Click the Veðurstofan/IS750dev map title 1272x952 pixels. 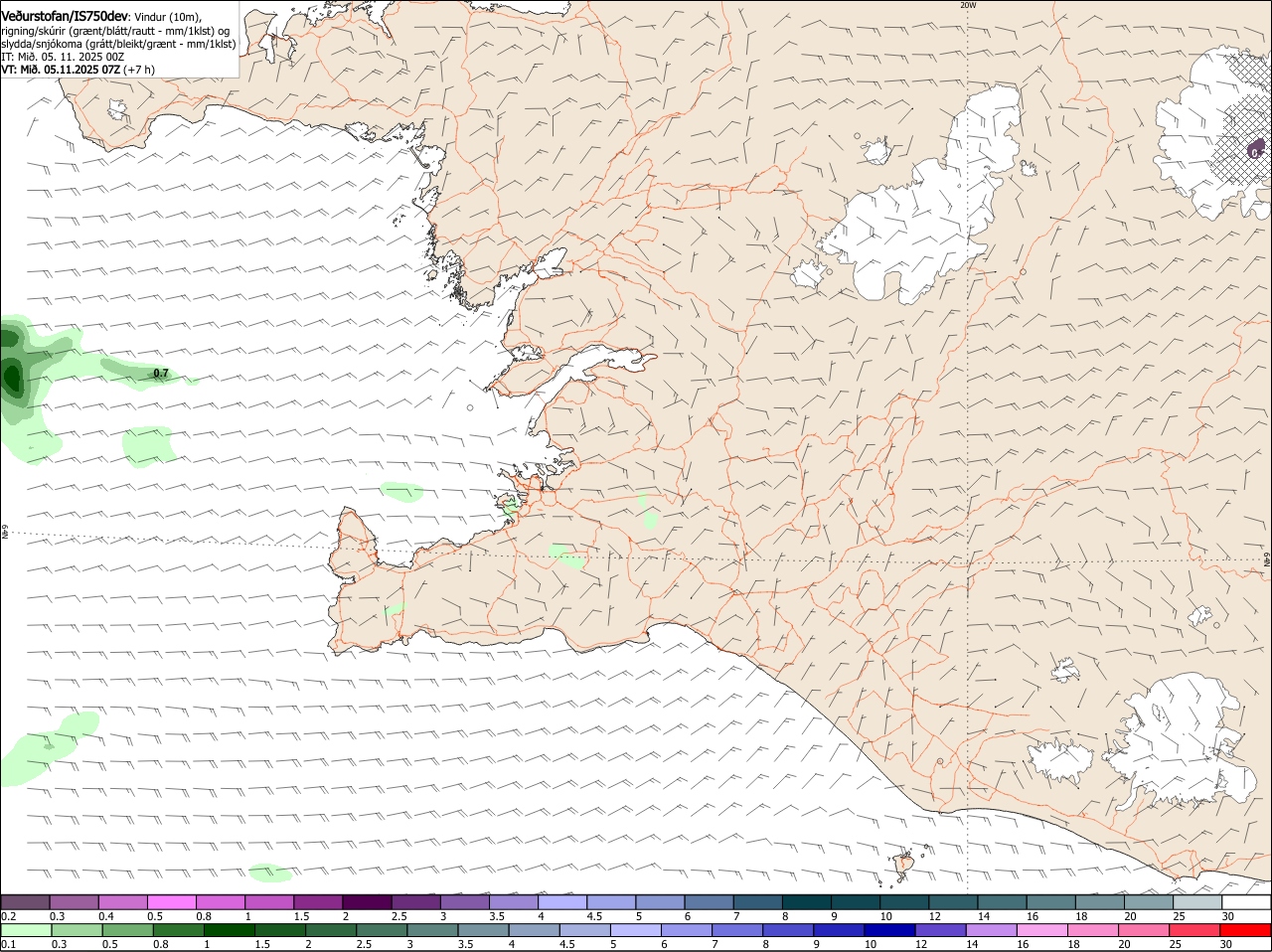[x=65, y=16]
